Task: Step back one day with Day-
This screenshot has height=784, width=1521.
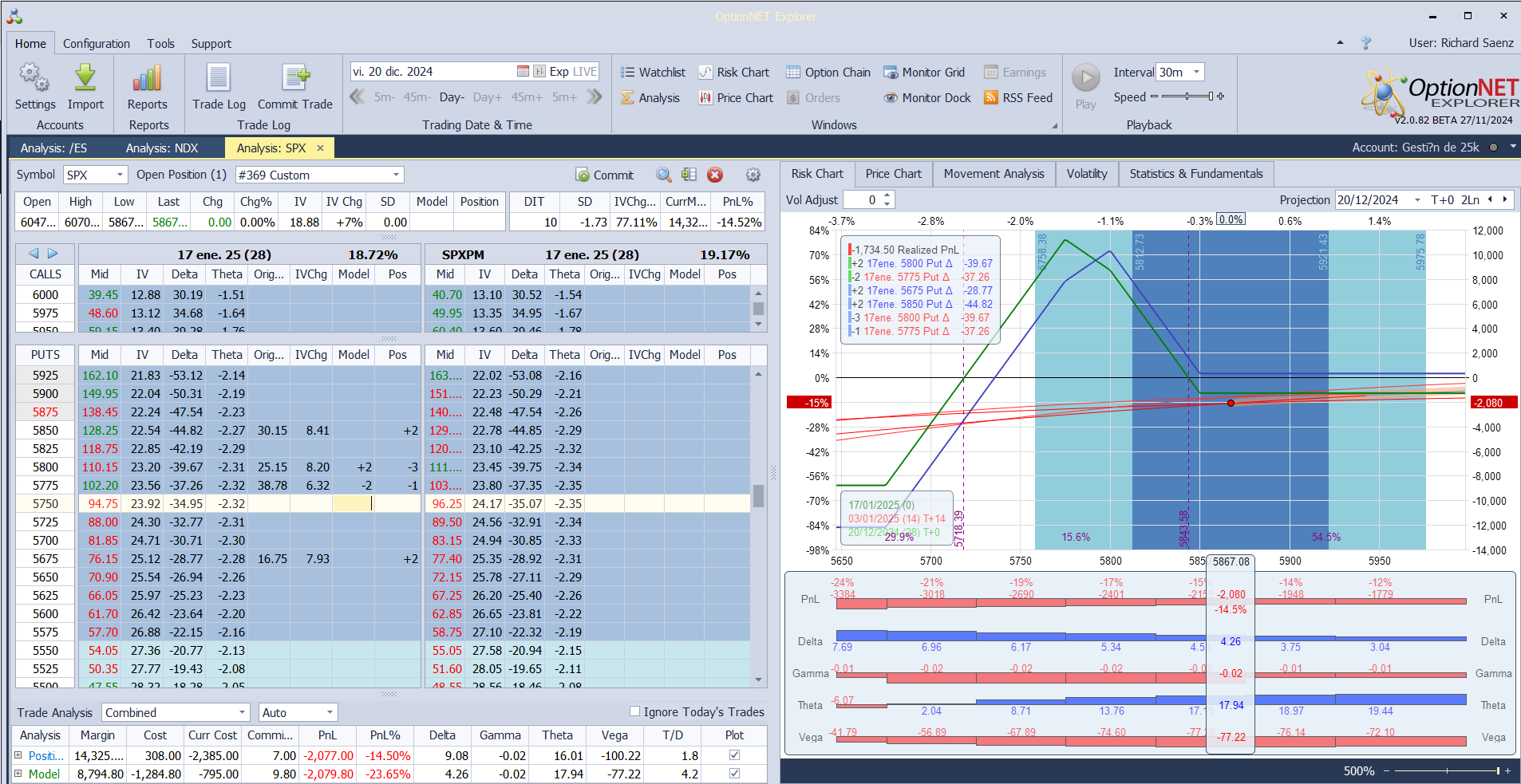Action: [x=452, y=97]
